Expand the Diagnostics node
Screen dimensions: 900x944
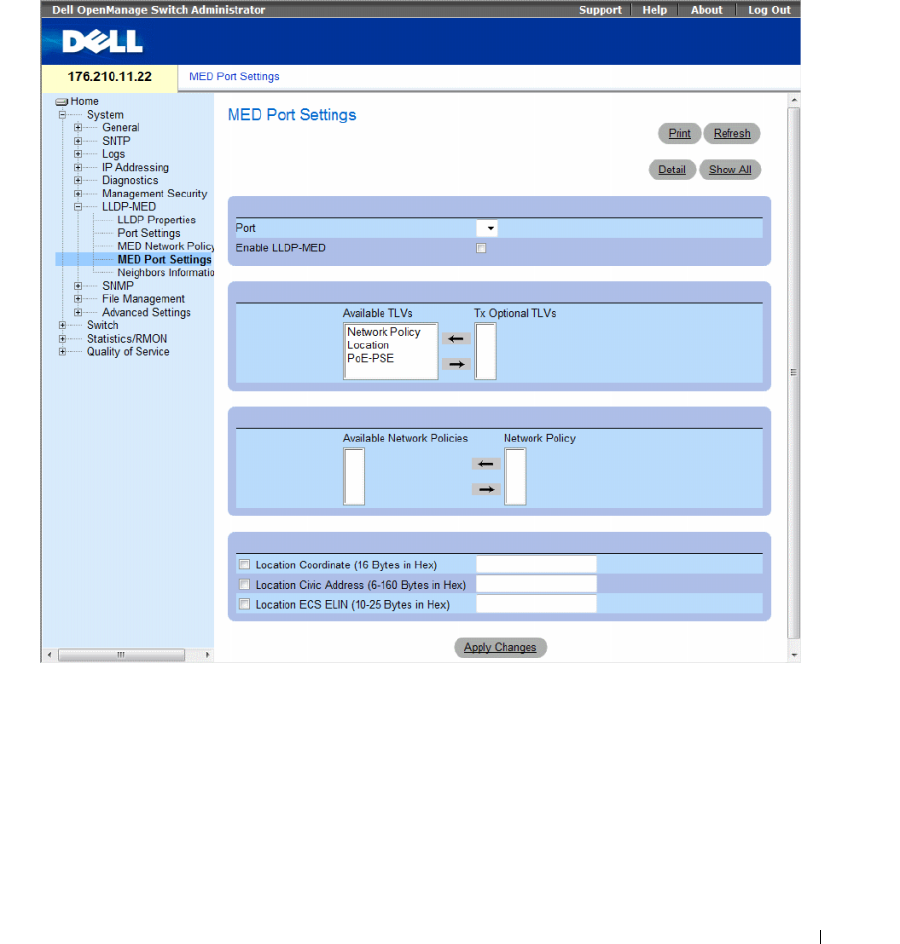(x=78, y=181)
